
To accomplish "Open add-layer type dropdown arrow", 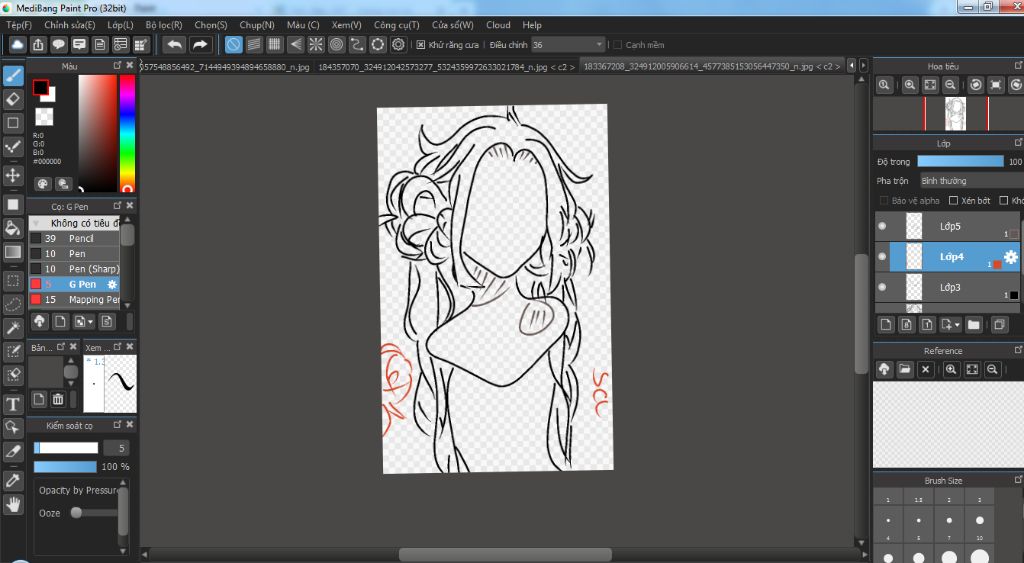I will pyautogui.click(x=957, y=325).
